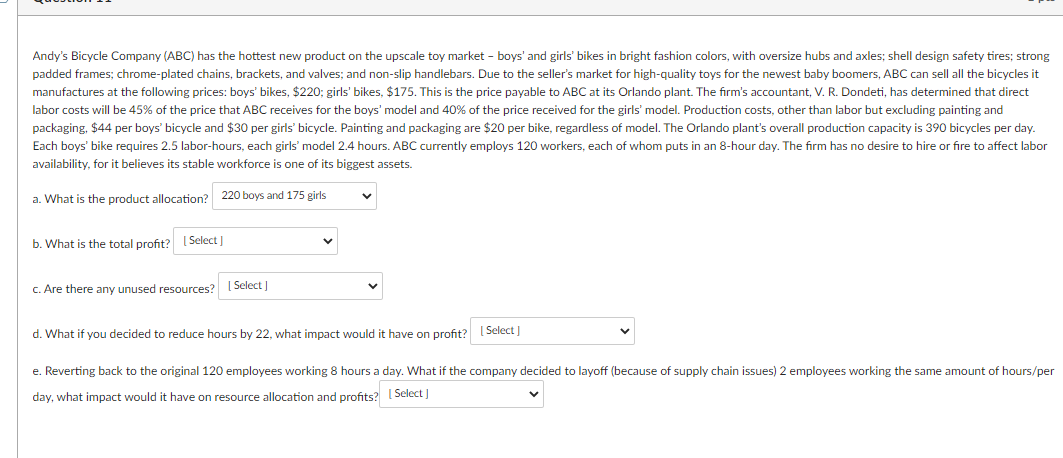Open the product allocation dropdown
Screen dimensions: 1063x458
[x=295, y=197]
